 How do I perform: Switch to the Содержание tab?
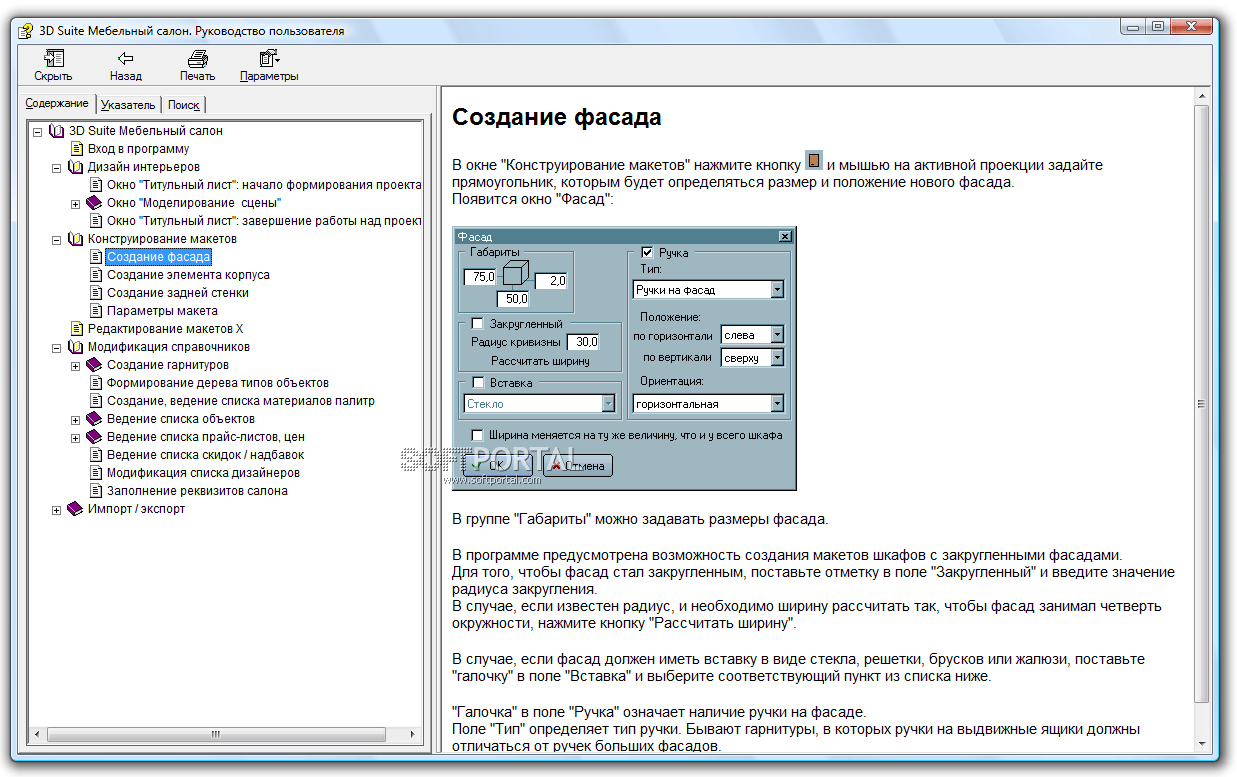57,103
